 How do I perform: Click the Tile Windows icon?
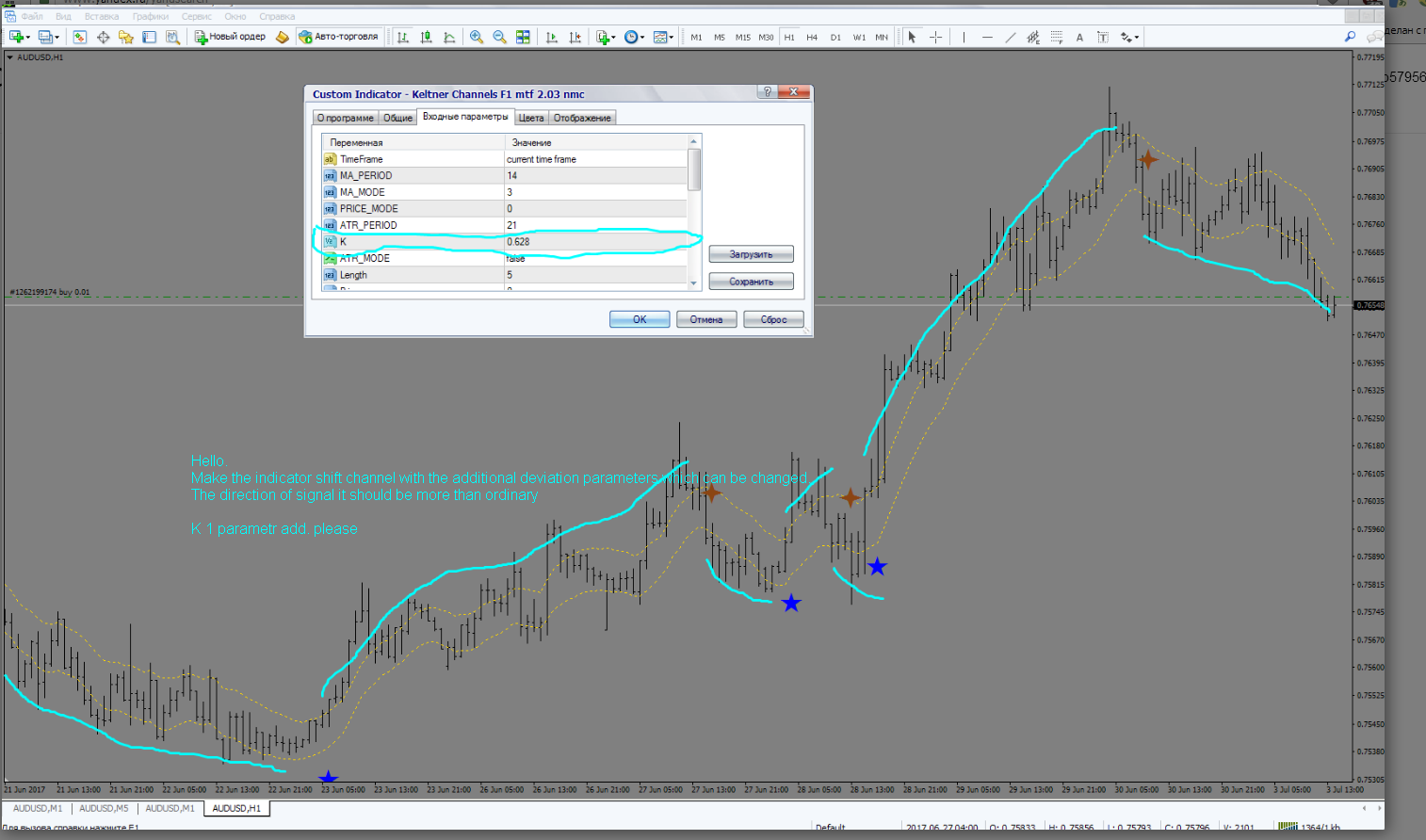click(523, 37)
